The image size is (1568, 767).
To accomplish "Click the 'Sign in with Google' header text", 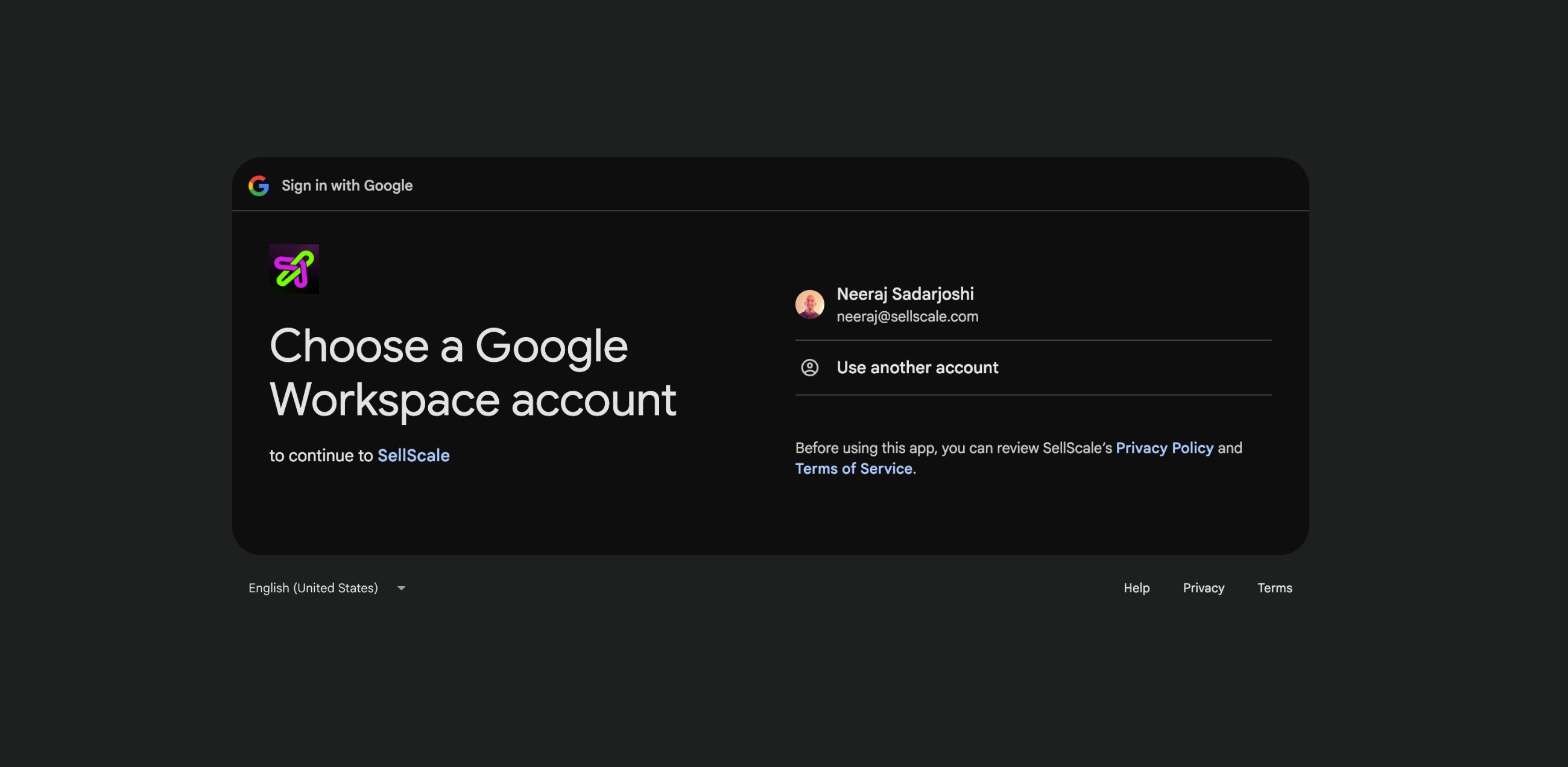I will coord(347,186).
